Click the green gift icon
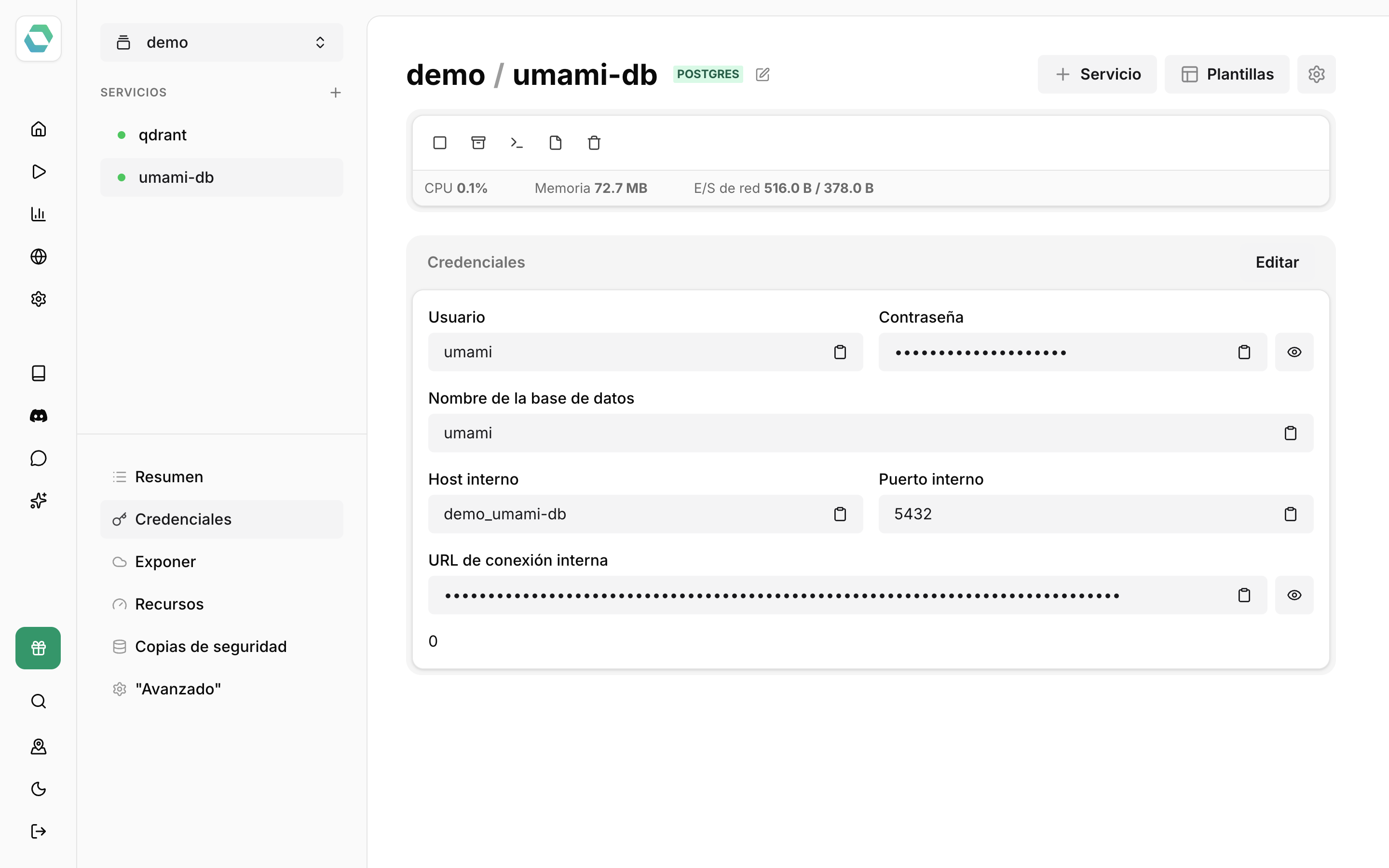Screen dimensions: 1389x868 pyautogui.click(x=39, y=648)
